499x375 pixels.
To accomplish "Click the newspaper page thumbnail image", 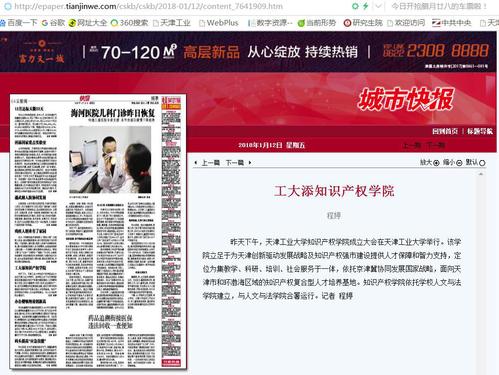I will click(98, 232).
